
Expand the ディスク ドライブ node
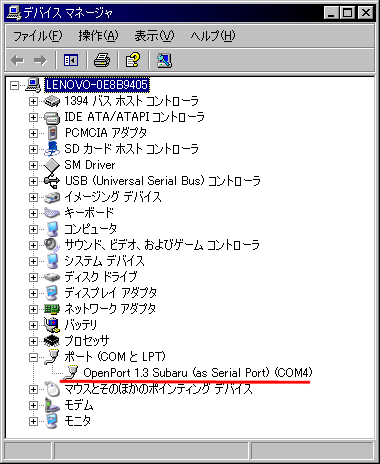(33, 277)
